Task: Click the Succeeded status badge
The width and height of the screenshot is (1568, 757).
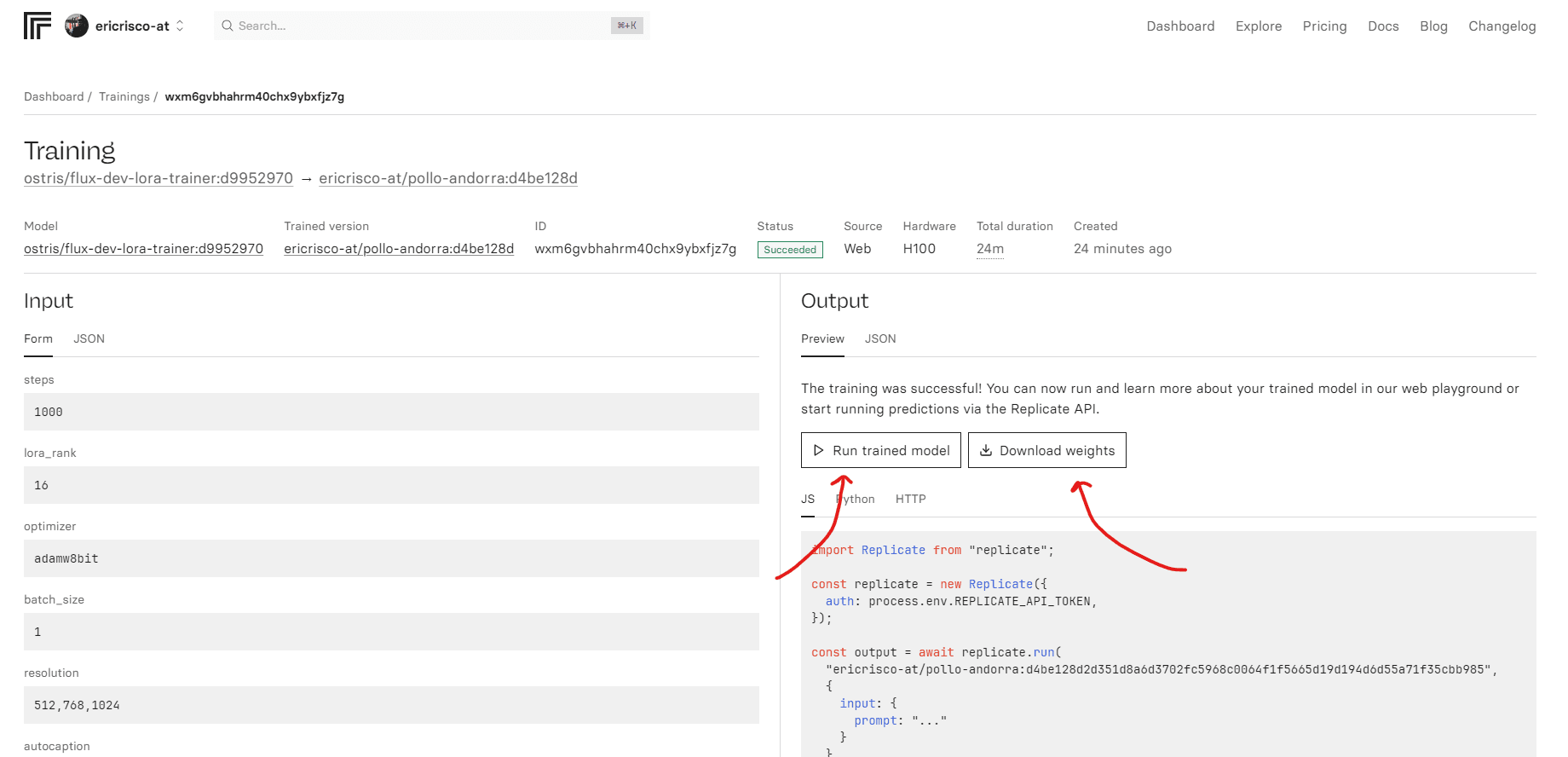Action: pyautogui.click(x=790, y=250)
